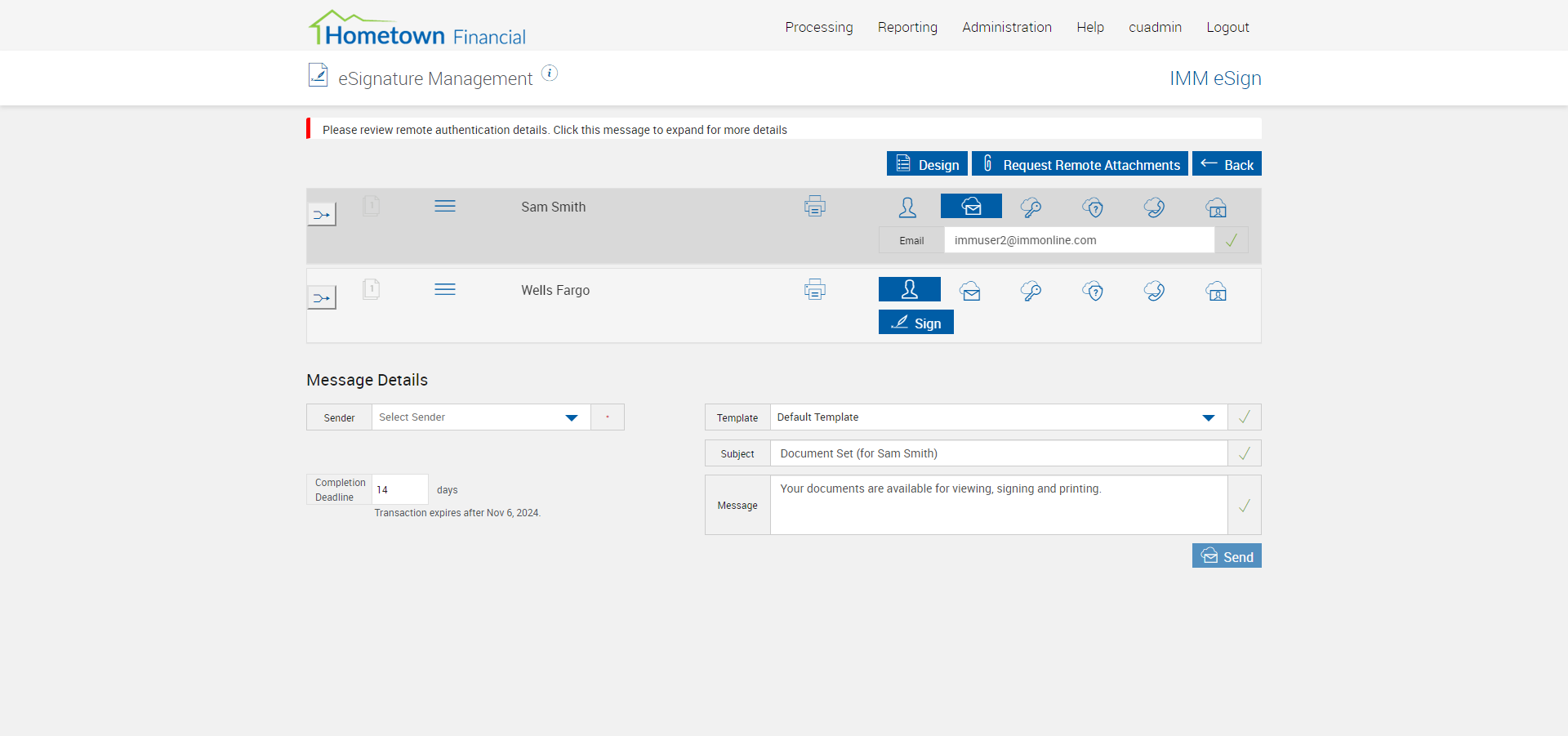Open the Reporting menu
The width and height of the screenshot is (1568, 736).
click(x=907, y=27)
